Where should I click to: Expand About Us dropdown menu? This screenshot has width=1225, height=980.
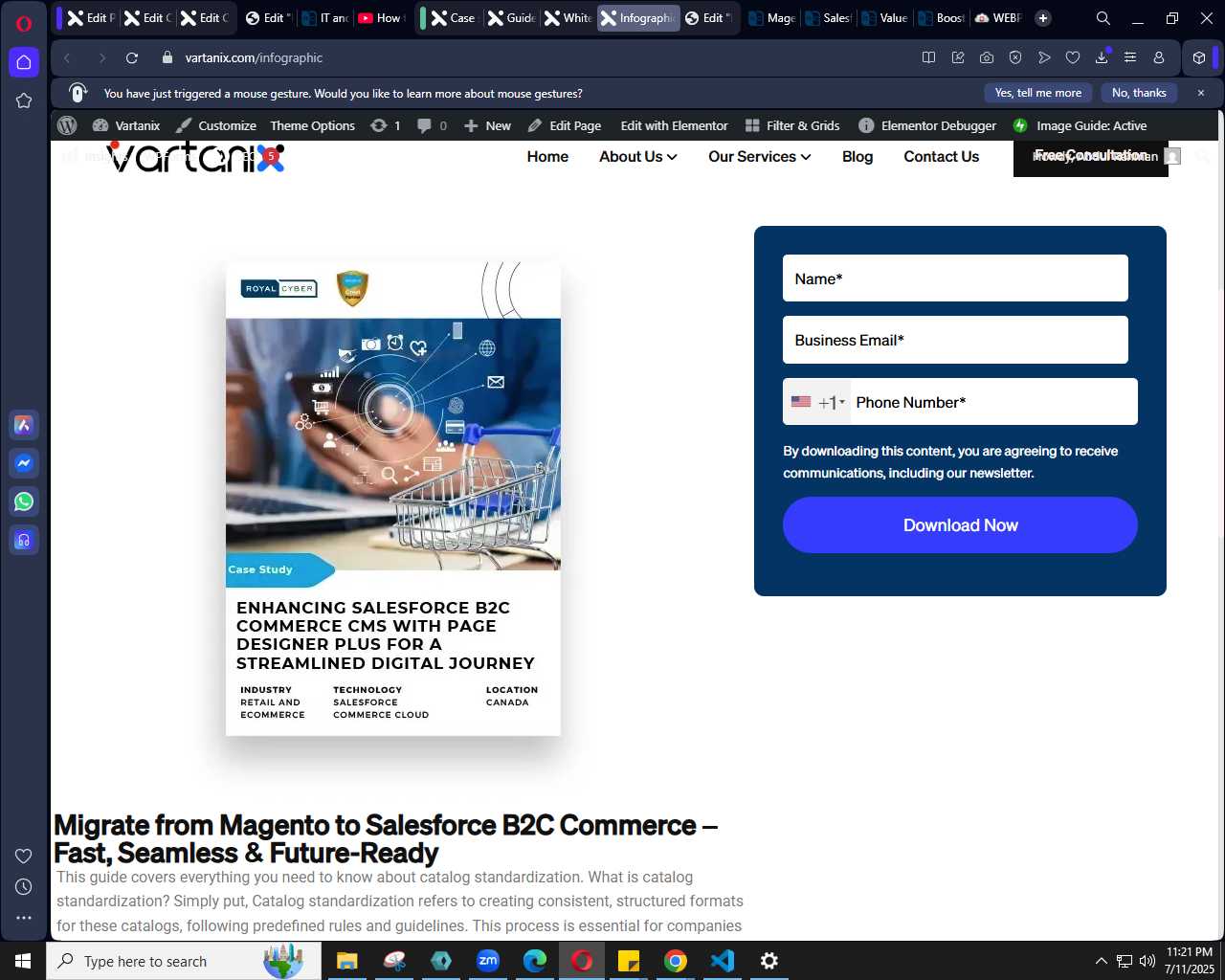coord(637,157)
